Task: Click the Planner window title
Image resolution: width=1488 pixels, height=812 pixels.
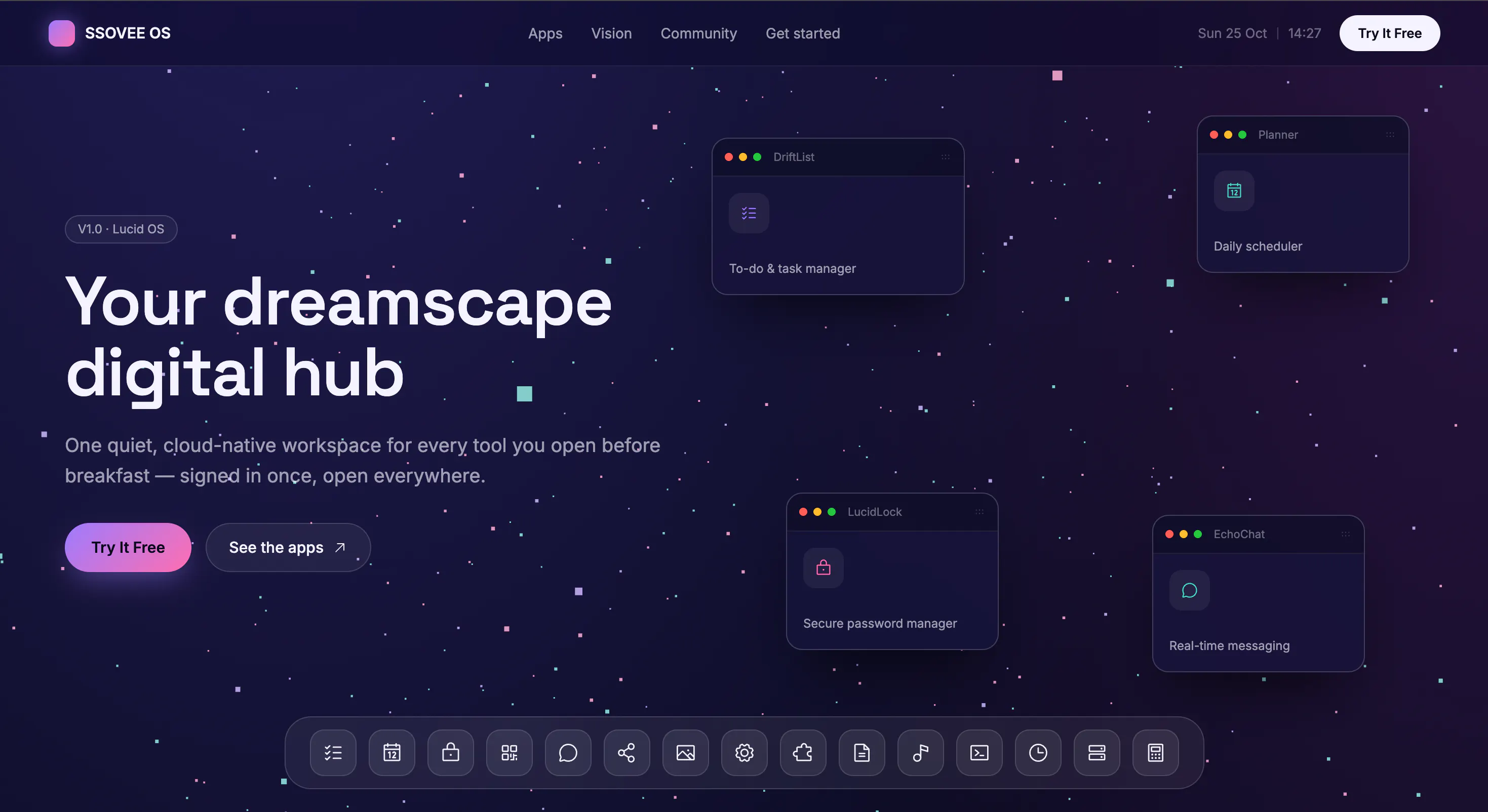Action: tap(1278, 135)
